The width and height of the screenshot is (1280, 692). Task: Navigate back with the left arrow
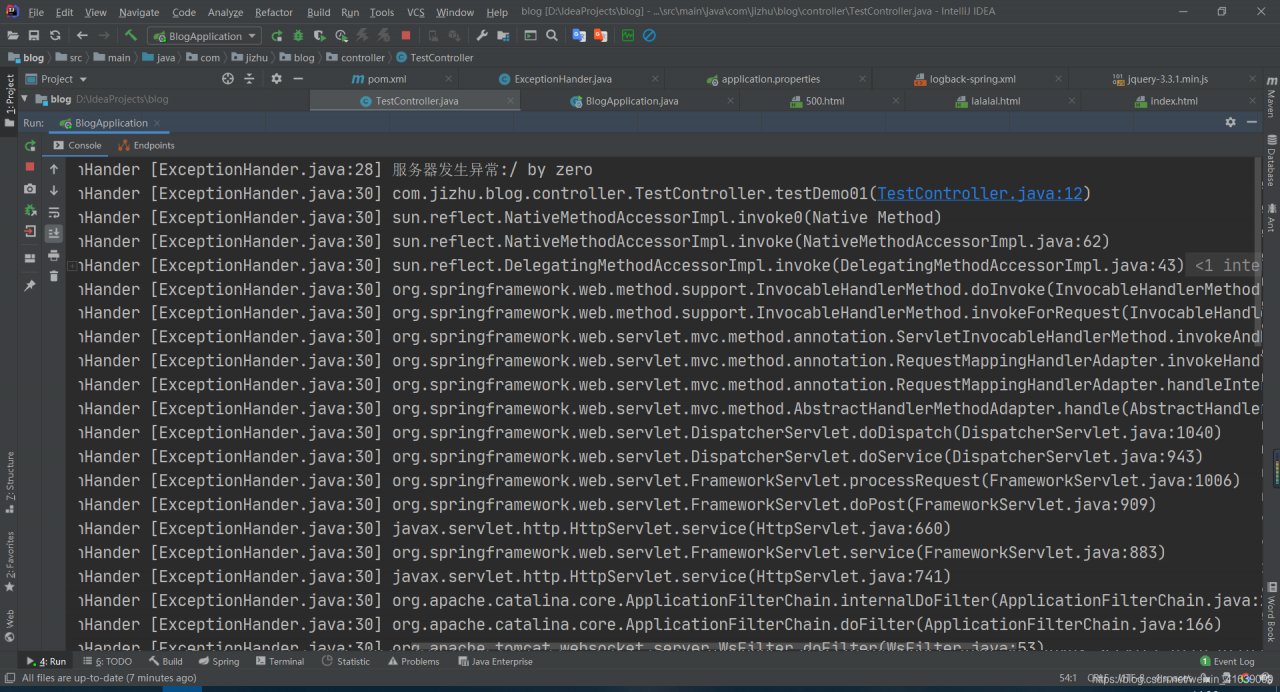pos(82,35)
